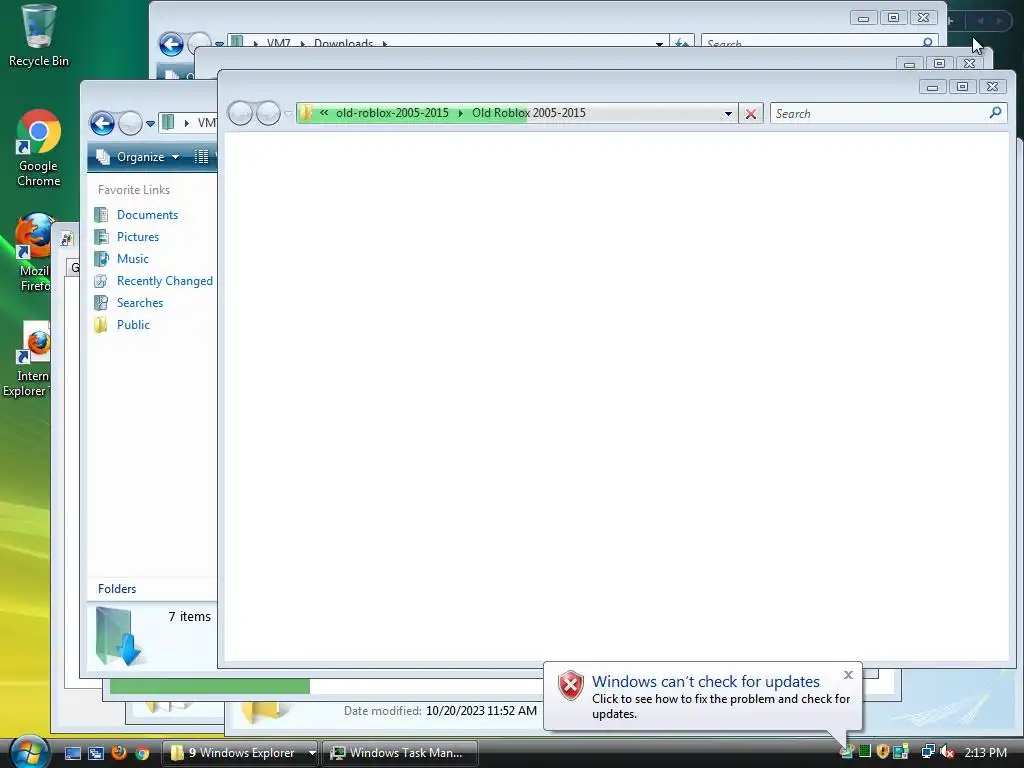Viewport: 1024px width, 768px height.
Task: Go back in the VM7 Explorer window
Action: [x=103, y=123]
